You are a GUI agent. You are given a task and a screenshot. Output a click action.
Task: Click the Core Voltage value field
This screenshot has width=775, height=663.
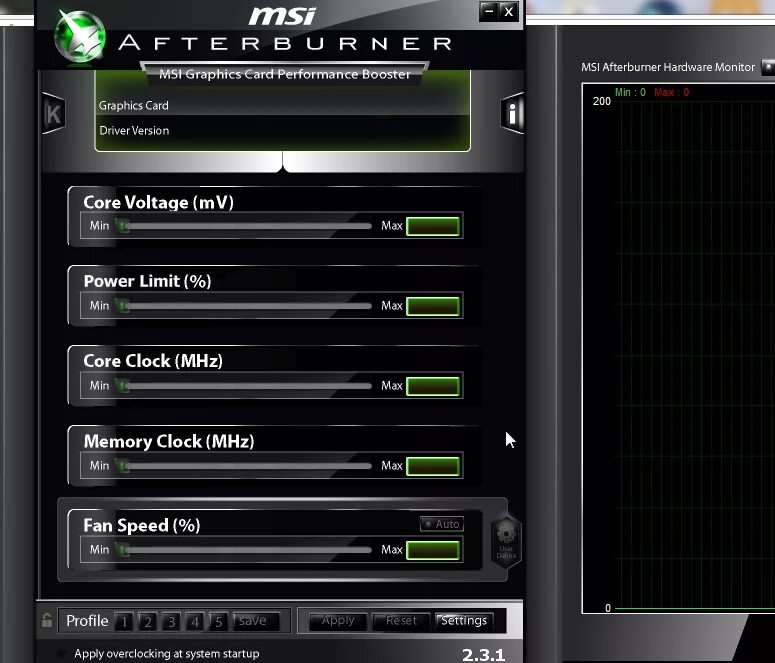(433, 226)
